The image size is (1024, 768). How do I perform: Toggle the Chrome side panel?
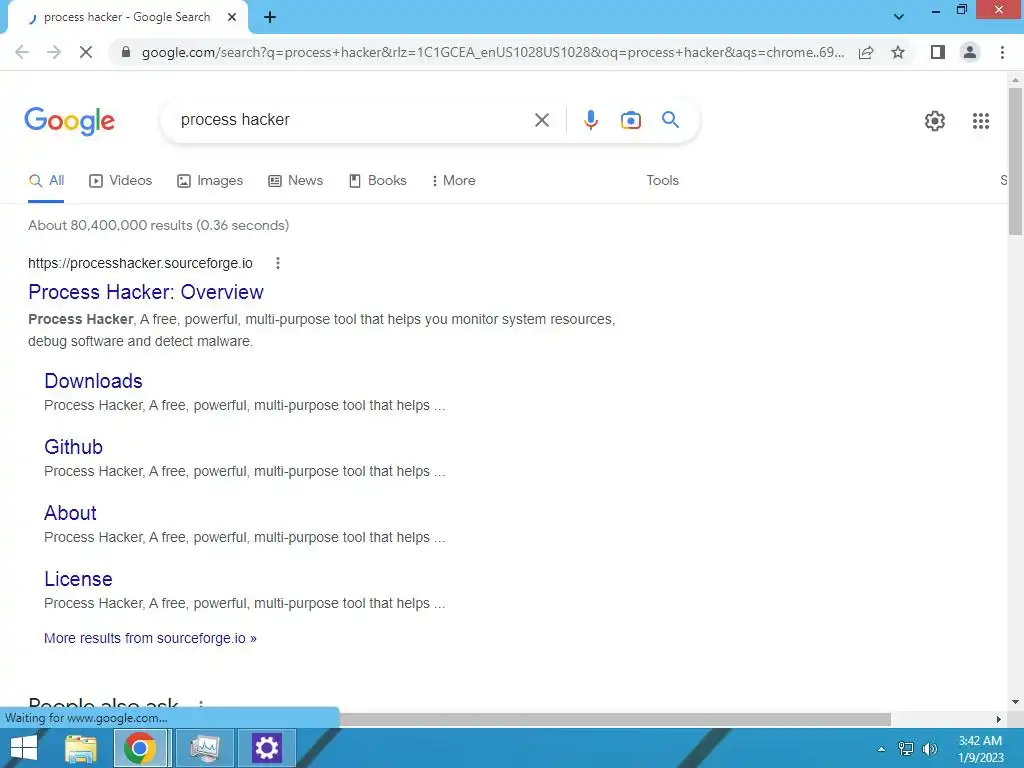[938, 52]
